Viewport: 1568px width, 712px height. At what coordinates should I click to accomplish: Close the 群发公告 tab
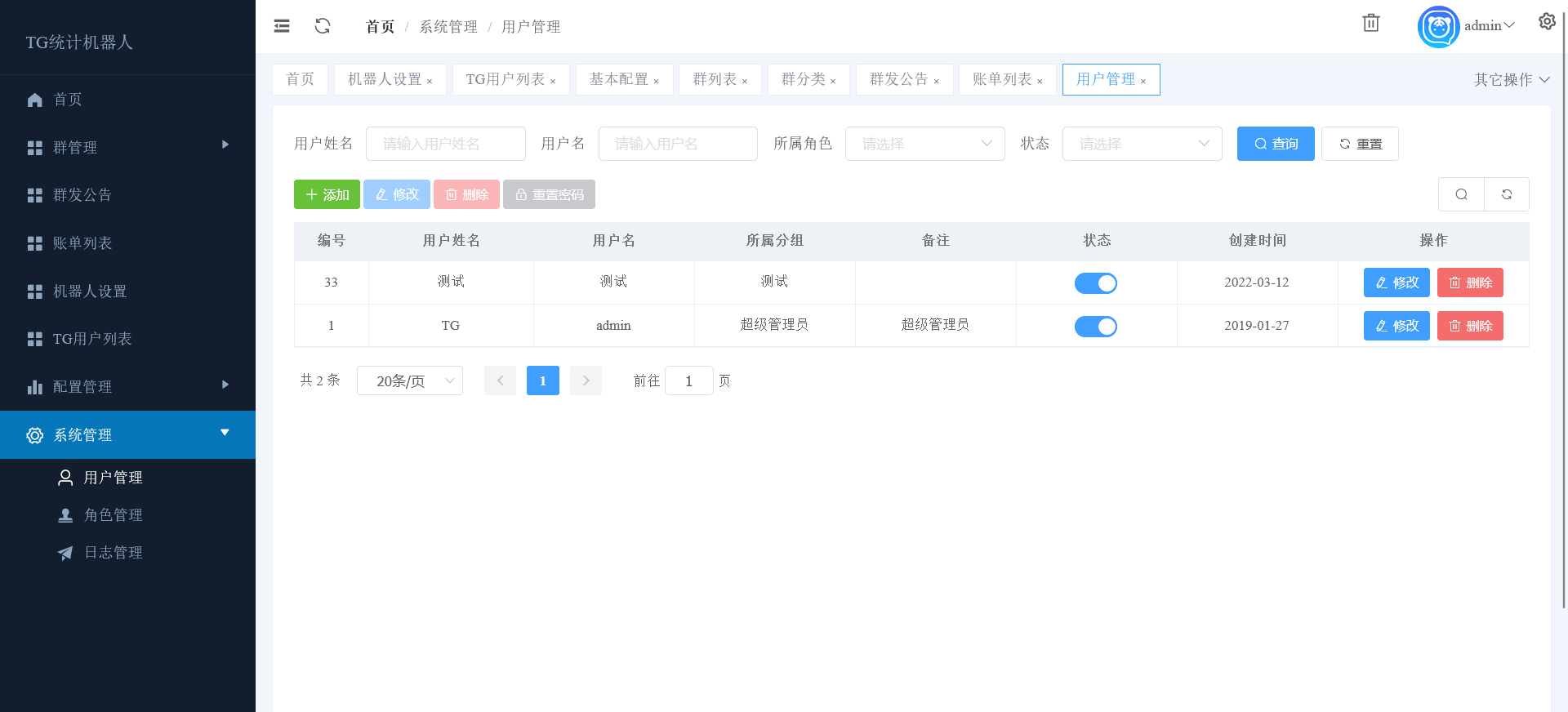click(x=937, y=81)
